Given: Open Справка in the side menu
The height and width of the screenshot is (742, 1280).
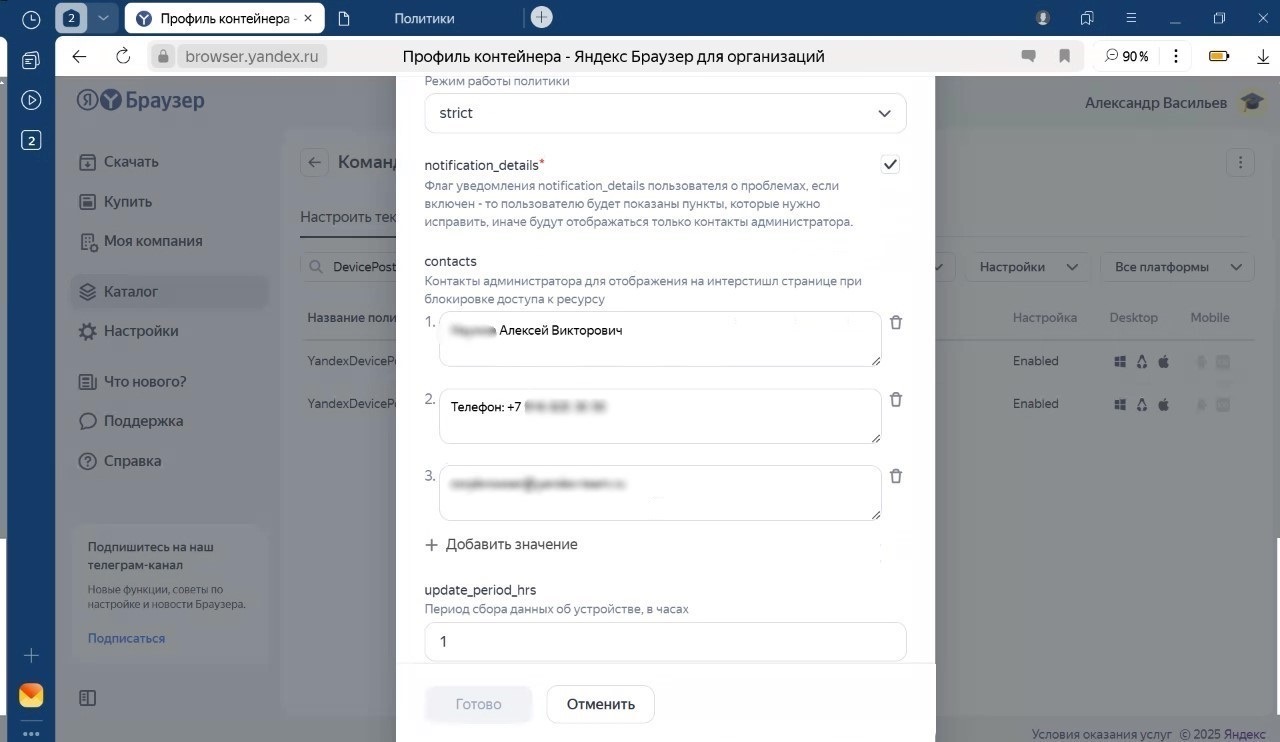Looking at the screenshot, I should click(132, 461).
